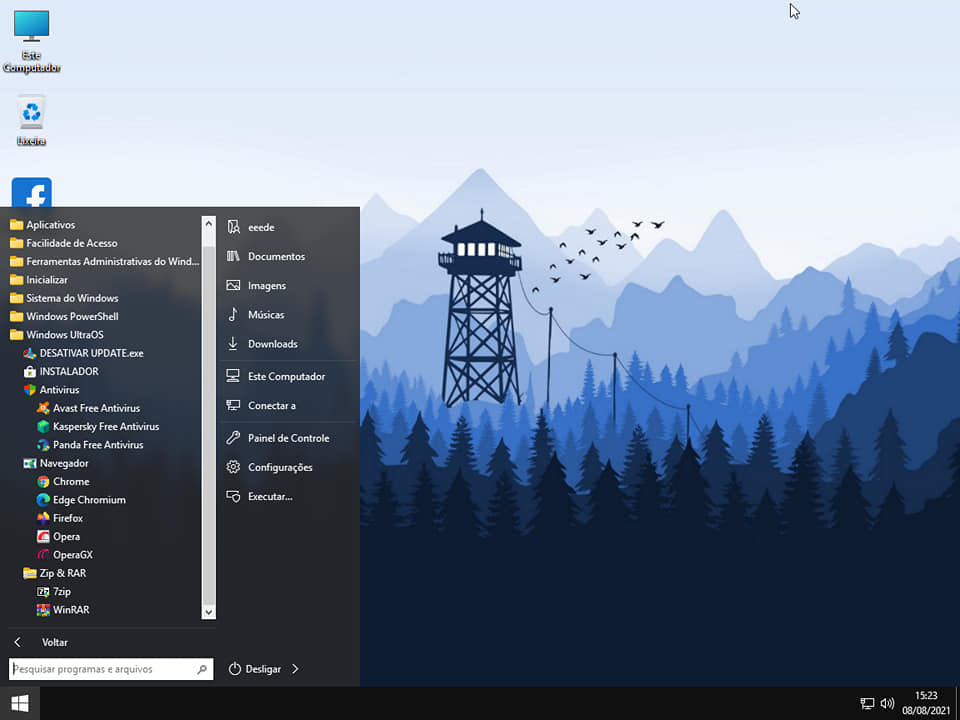Open Chrome from Navegador group
The width and height of the screenshot is (960, 720).
click(x=63, y=482)
